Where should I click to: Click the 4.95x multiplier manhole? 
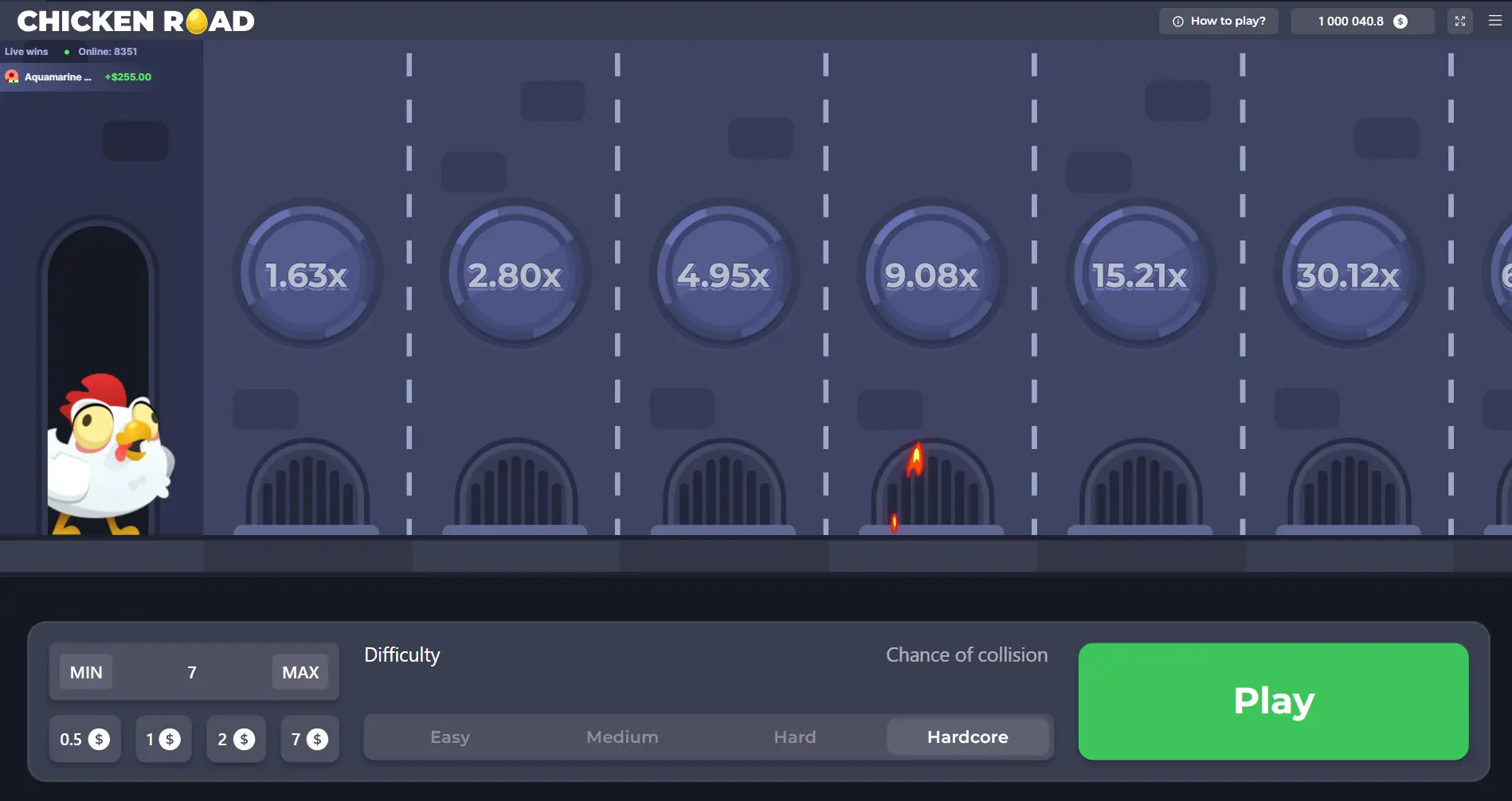[x=724, y=274]
